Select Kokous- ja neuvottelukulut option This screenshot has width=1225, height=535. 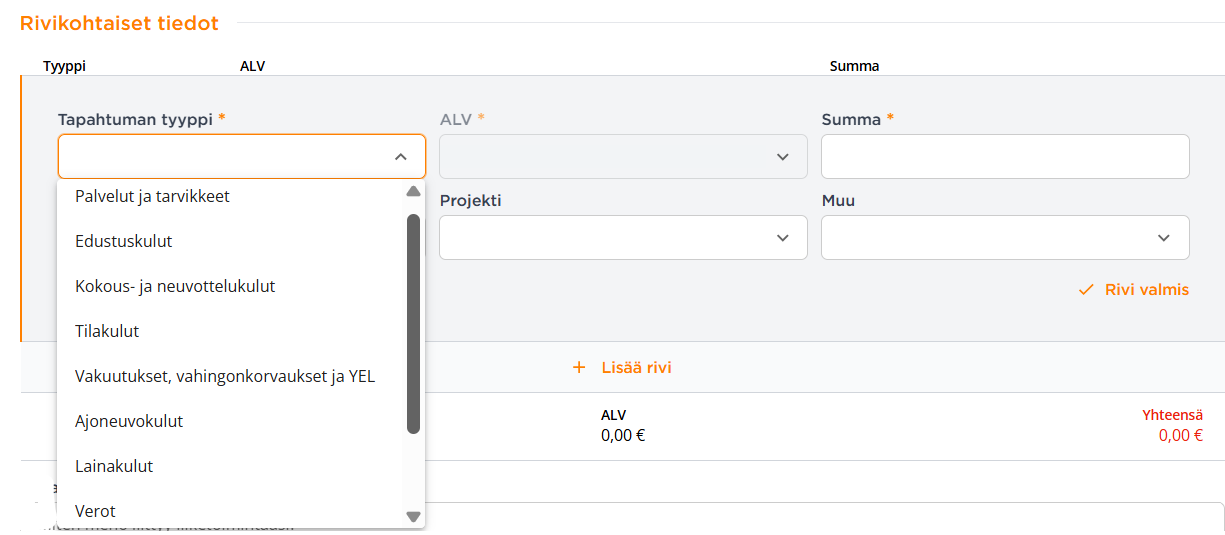pyautogui.click(x=175, y=286)
